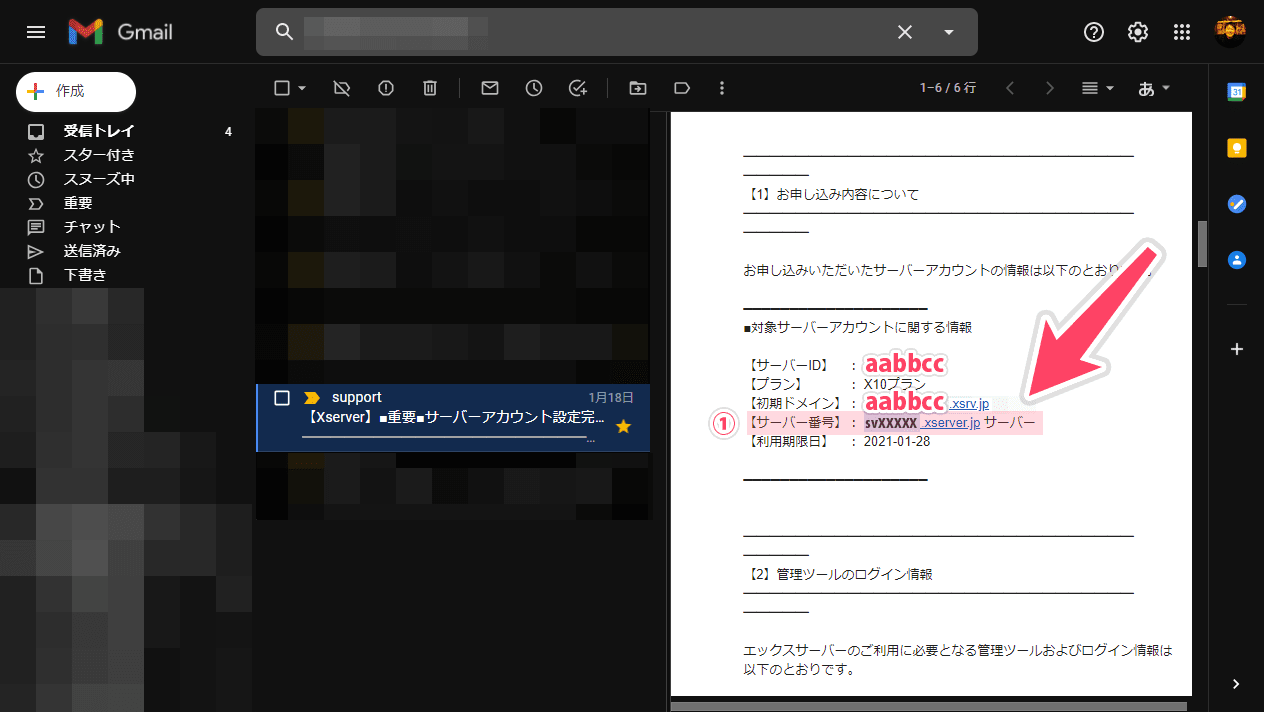1264x712 pixels.
Task: Open the Labels tag icon
Action: pos(682,88)
